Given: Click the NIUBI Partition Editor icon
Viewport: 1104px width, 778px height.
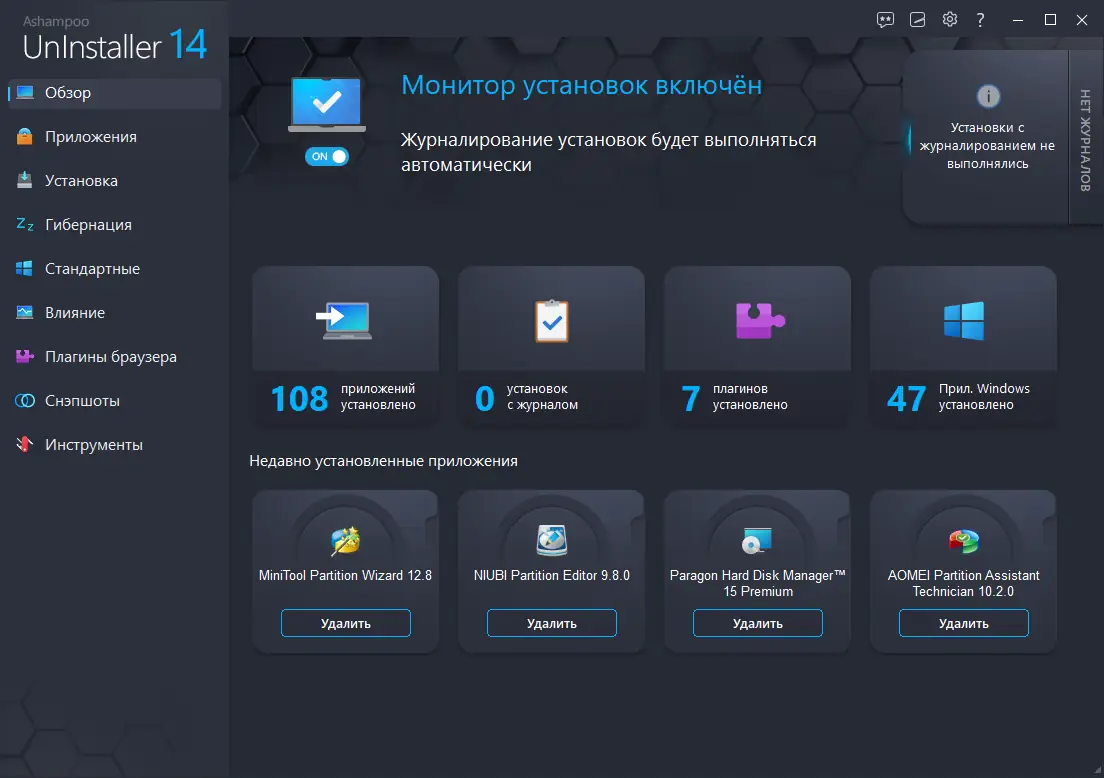Looking at the screenshot, I should 551,541.
